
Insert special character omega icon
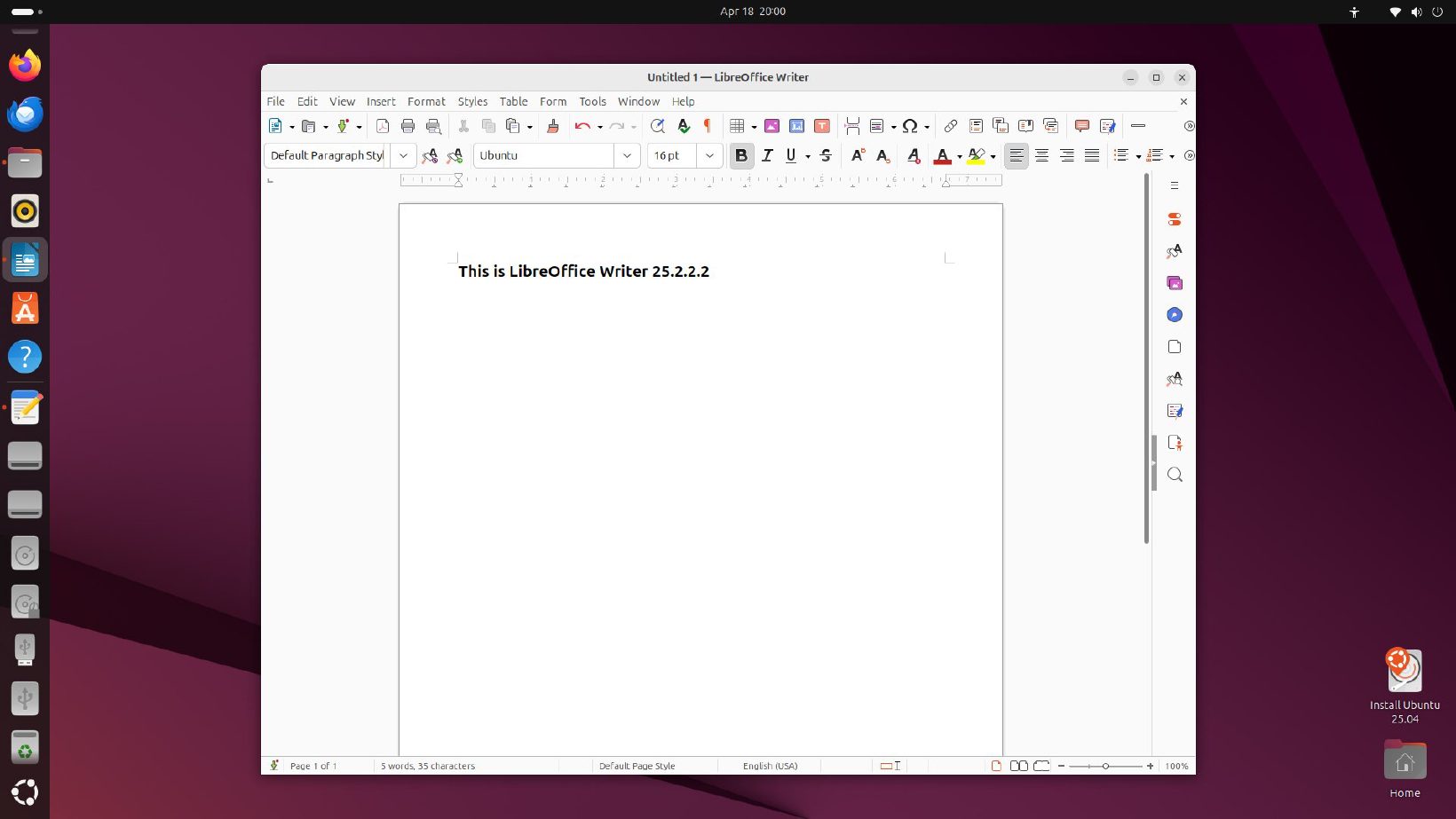pos(910,126)
